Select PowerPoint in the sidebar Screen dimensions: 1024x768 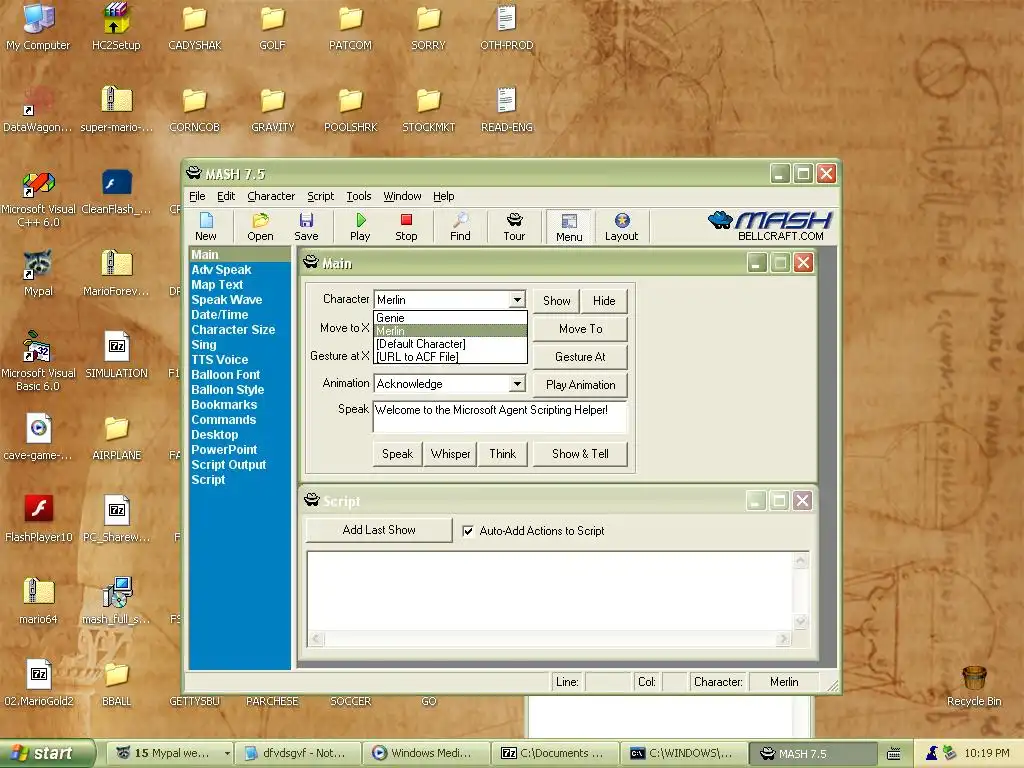224,450
